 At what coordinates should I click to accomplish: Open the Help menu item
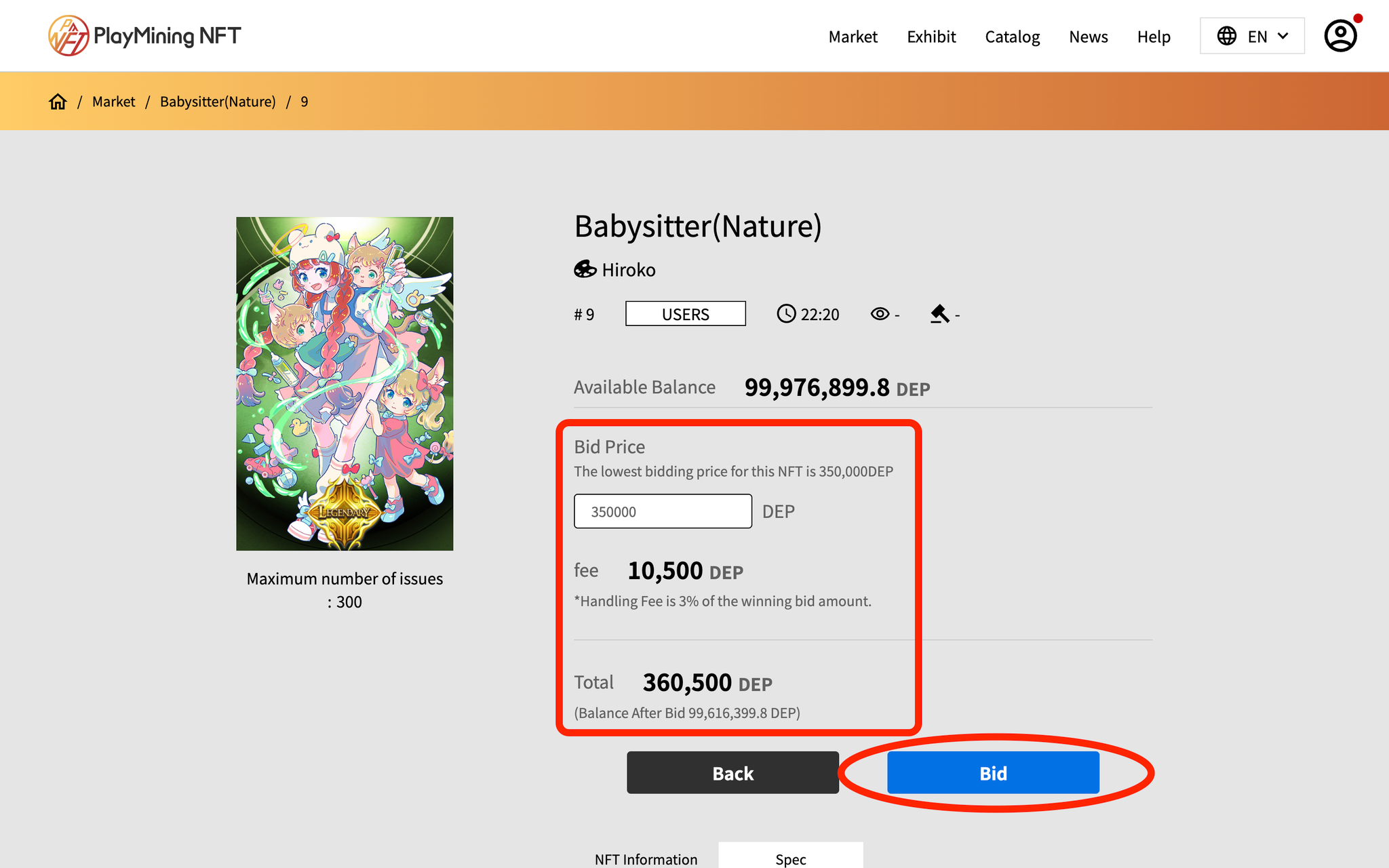(1154, 37)
